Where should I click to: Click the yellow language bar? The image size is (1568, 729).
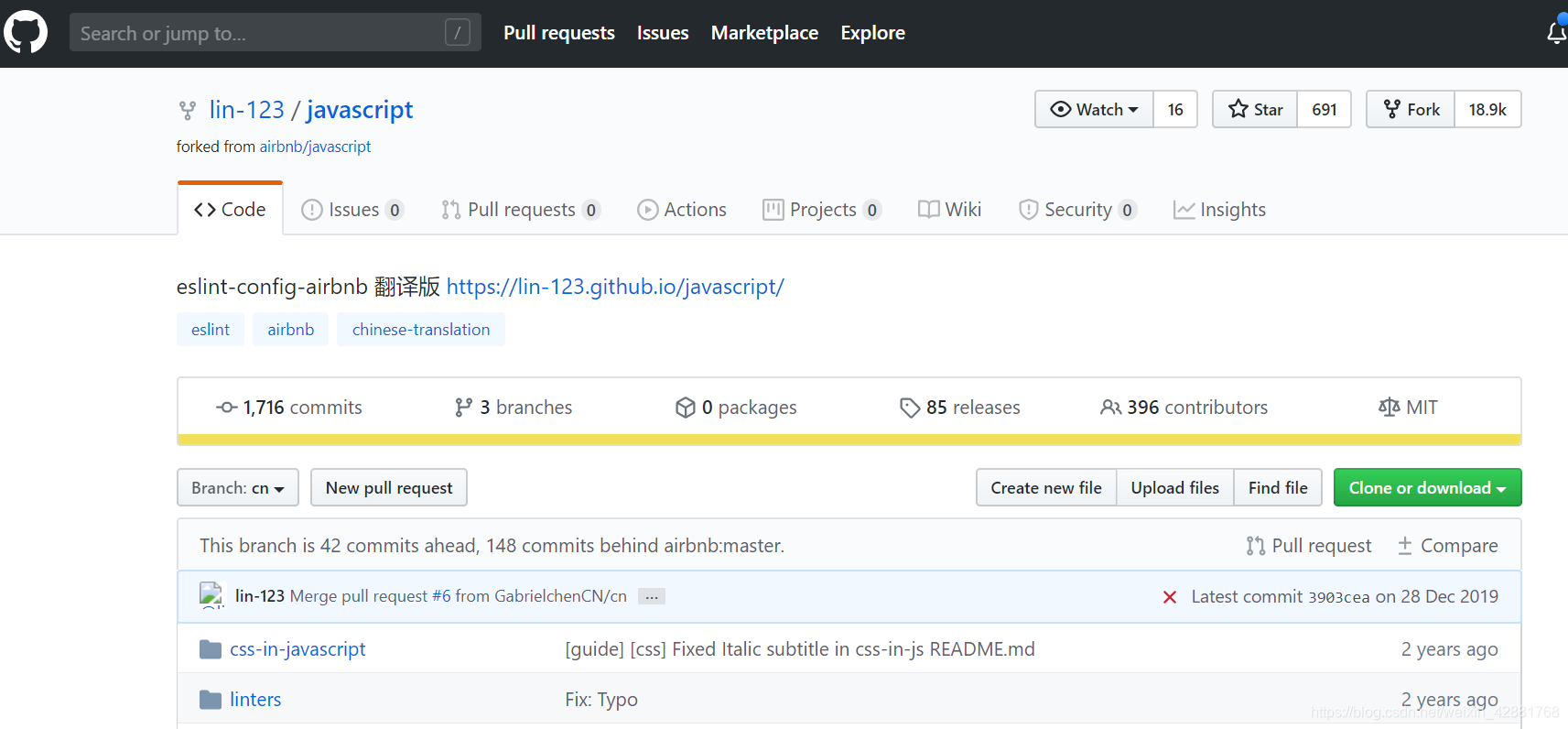click(849, 440)
